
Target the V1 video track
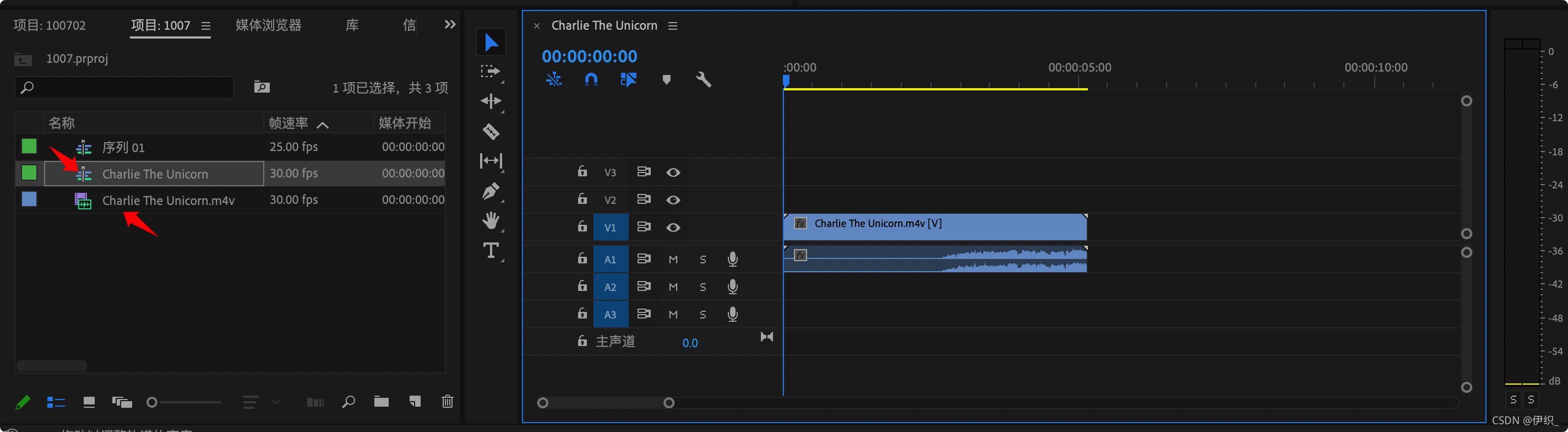click(611, 228)
